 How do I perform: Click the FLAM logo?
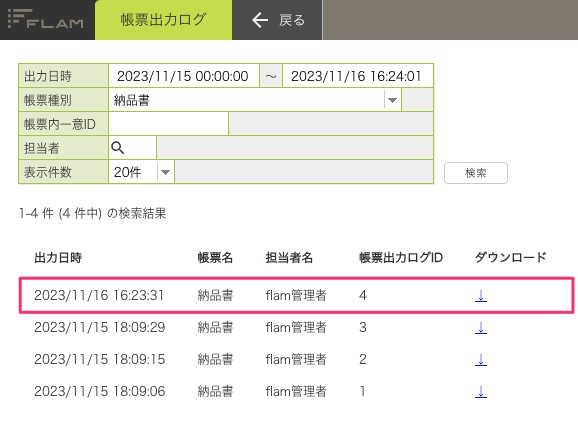46,20
